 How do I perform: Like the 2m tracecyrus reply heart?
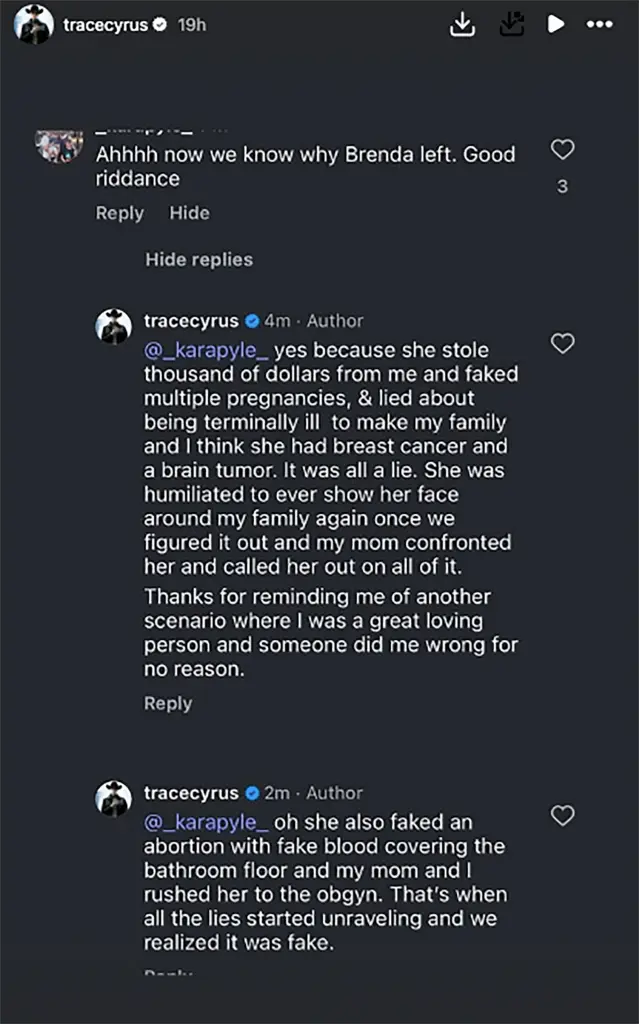563,815
